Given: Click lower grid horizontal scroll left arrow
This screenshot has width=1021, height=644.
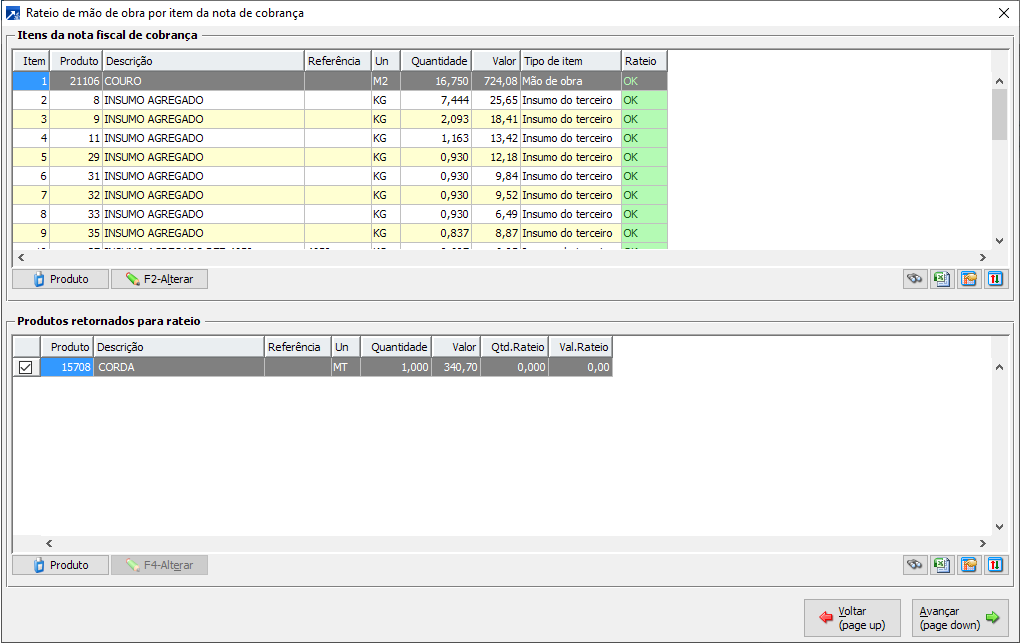Looking at the screenshot, I should 49,543.
